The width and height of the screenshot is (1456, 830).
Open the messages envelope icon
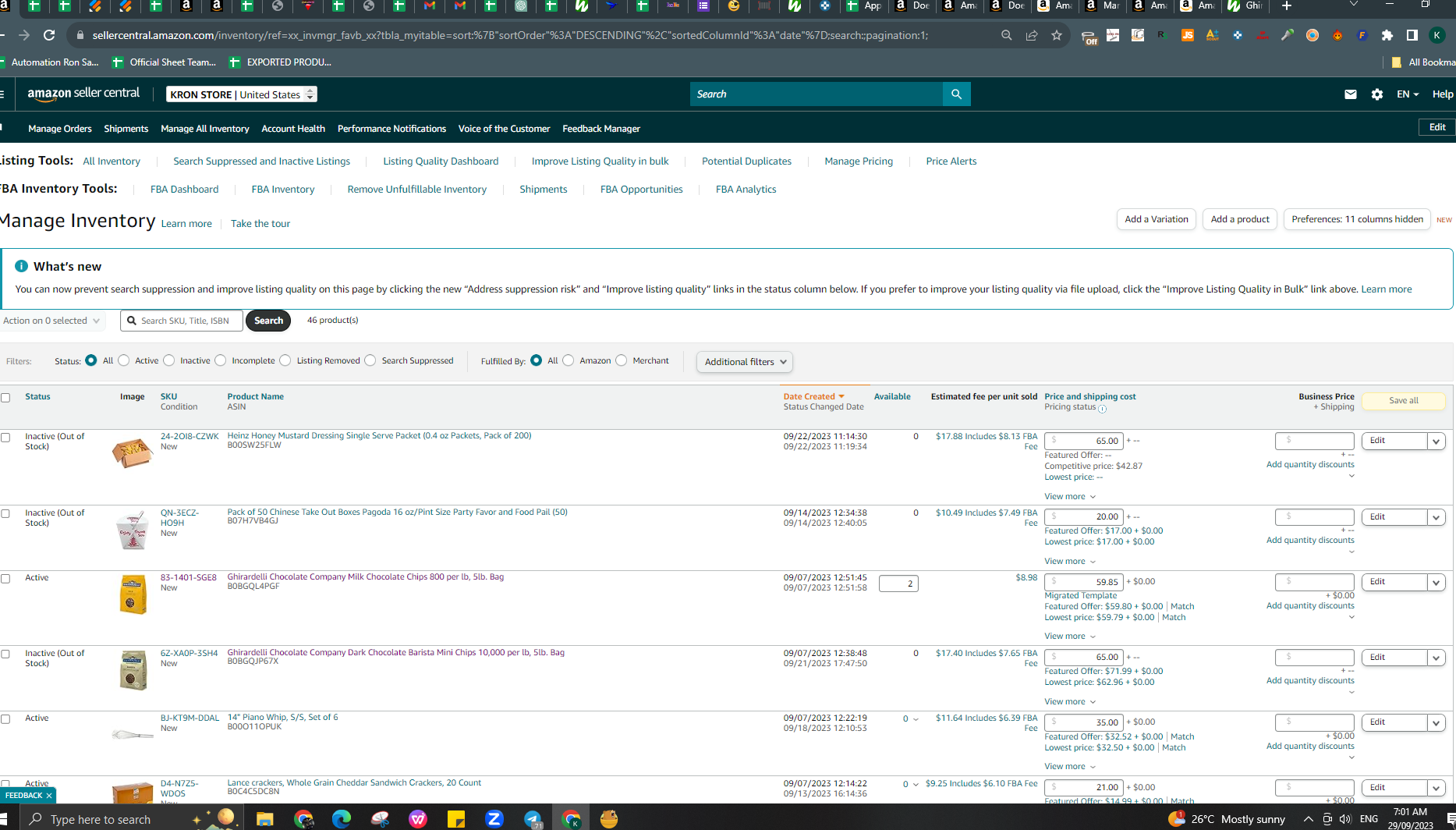tap(1351, 94)
